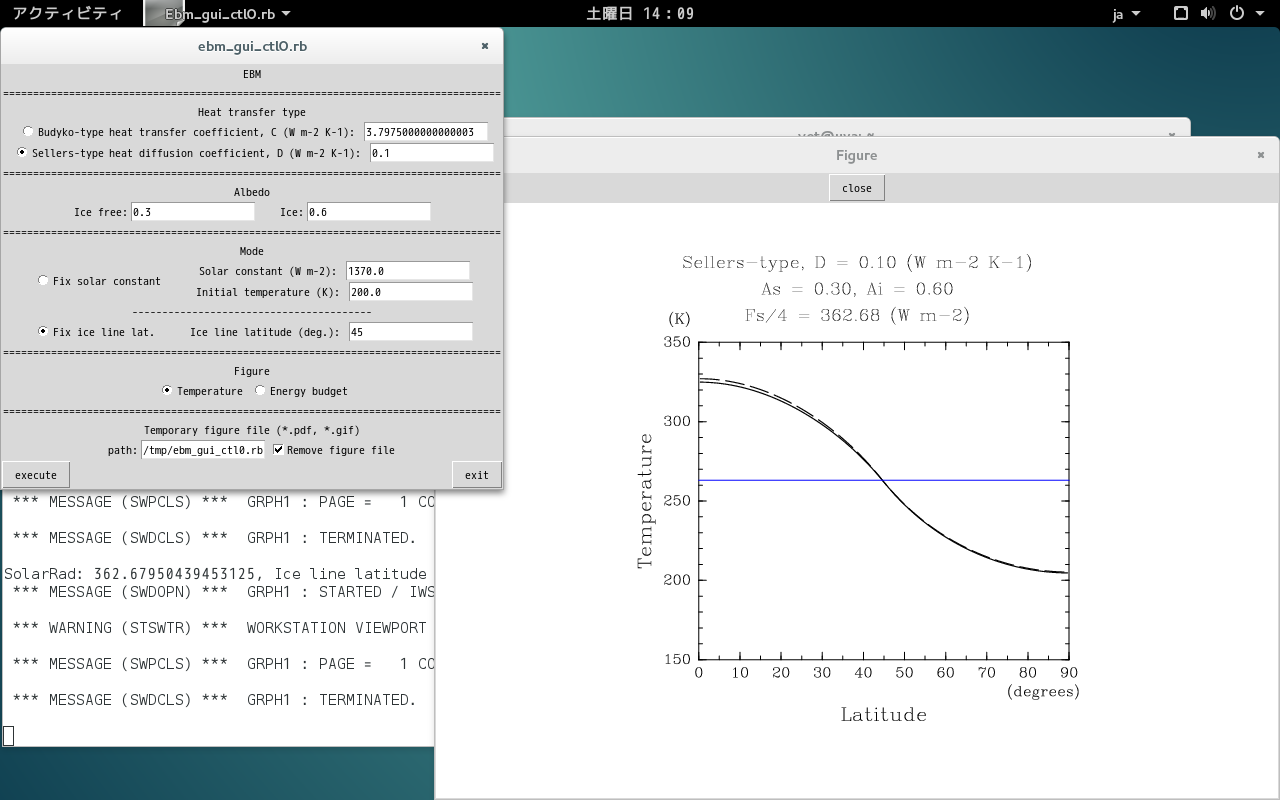Open the ja input source dropdown
Viewport: 1280px width, 800px height.
coord(1126,14)
